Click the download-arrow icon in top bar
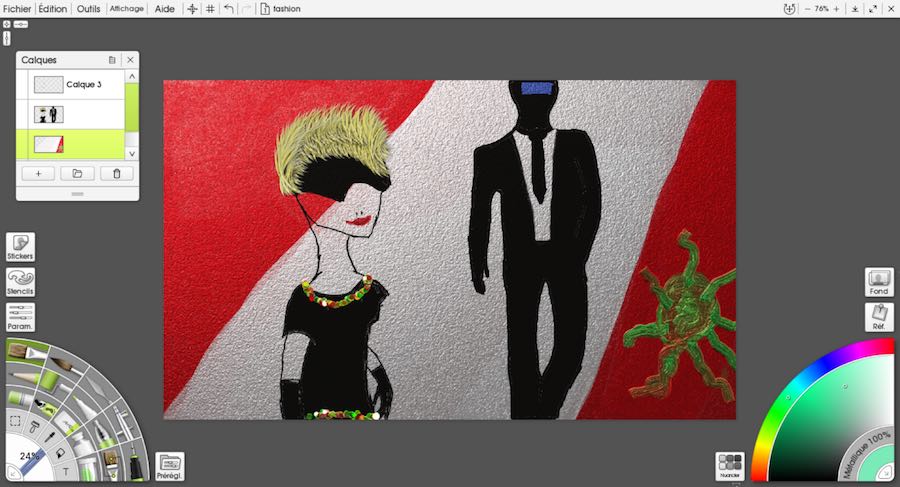Screen dimensions: 900x487 coord(855,9)
